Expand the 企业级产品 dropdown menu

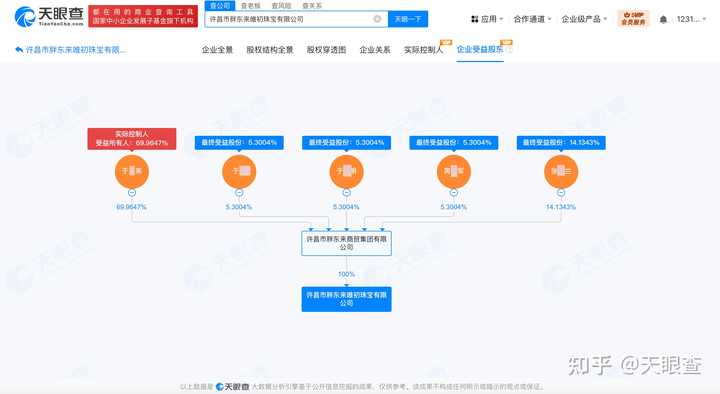click(x=584, y=19)
